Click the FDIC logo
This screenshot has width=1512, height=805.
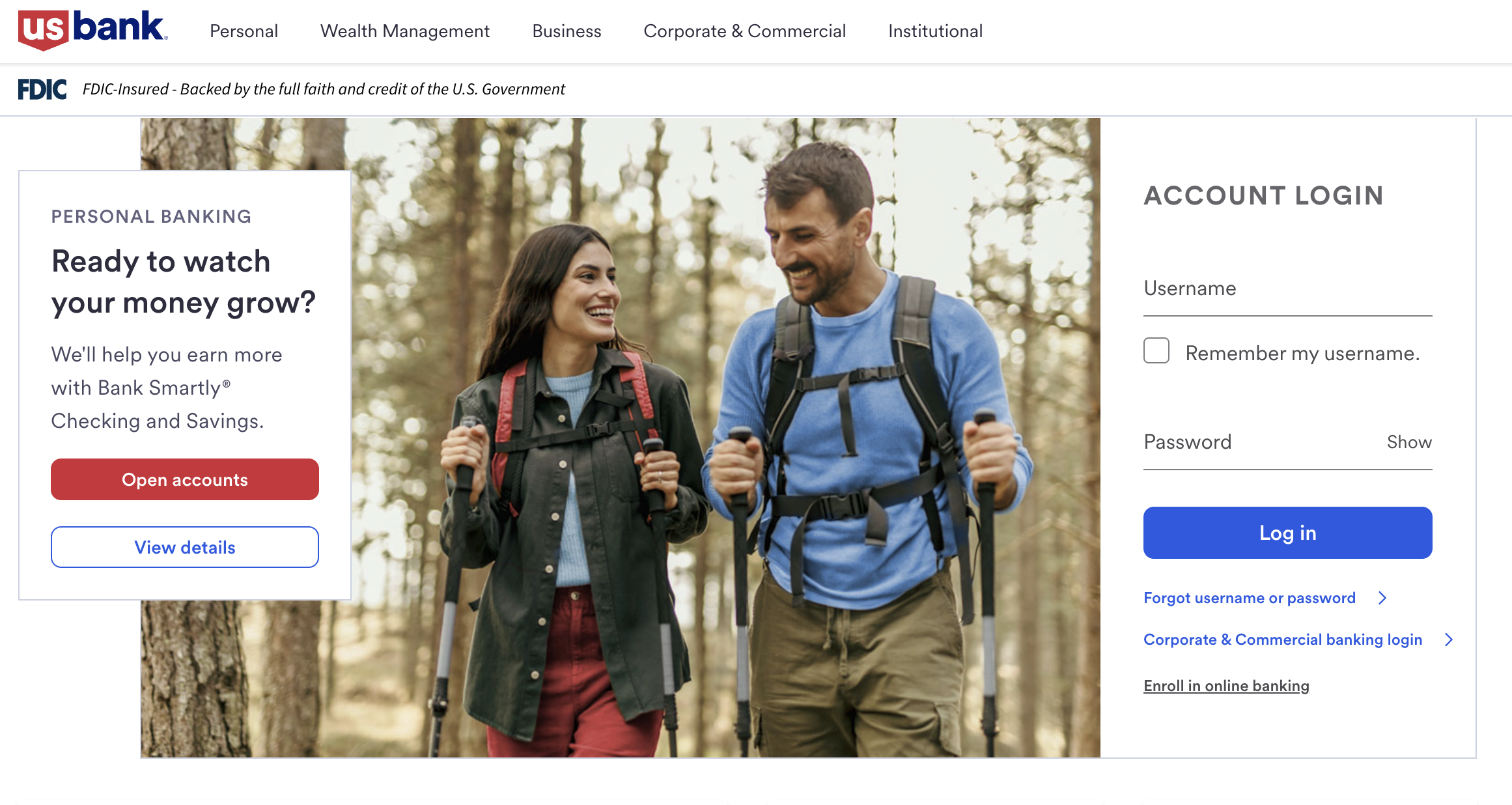click(42, 89)
